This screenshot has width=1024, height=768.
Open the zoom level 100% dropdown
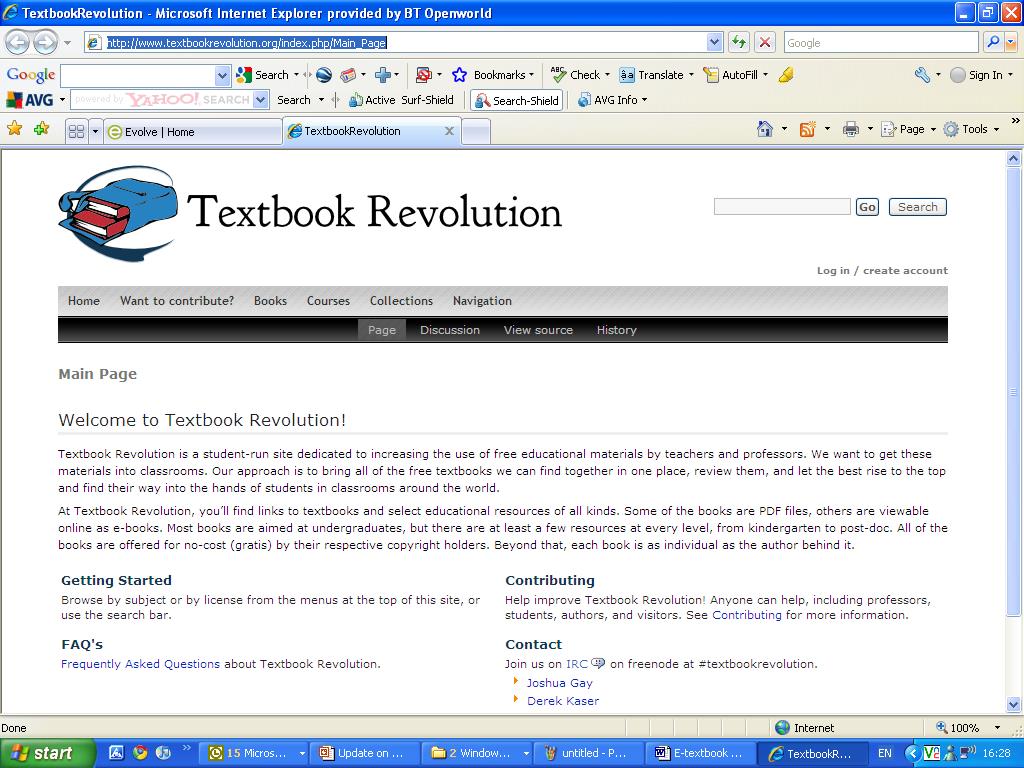point(997,728)
